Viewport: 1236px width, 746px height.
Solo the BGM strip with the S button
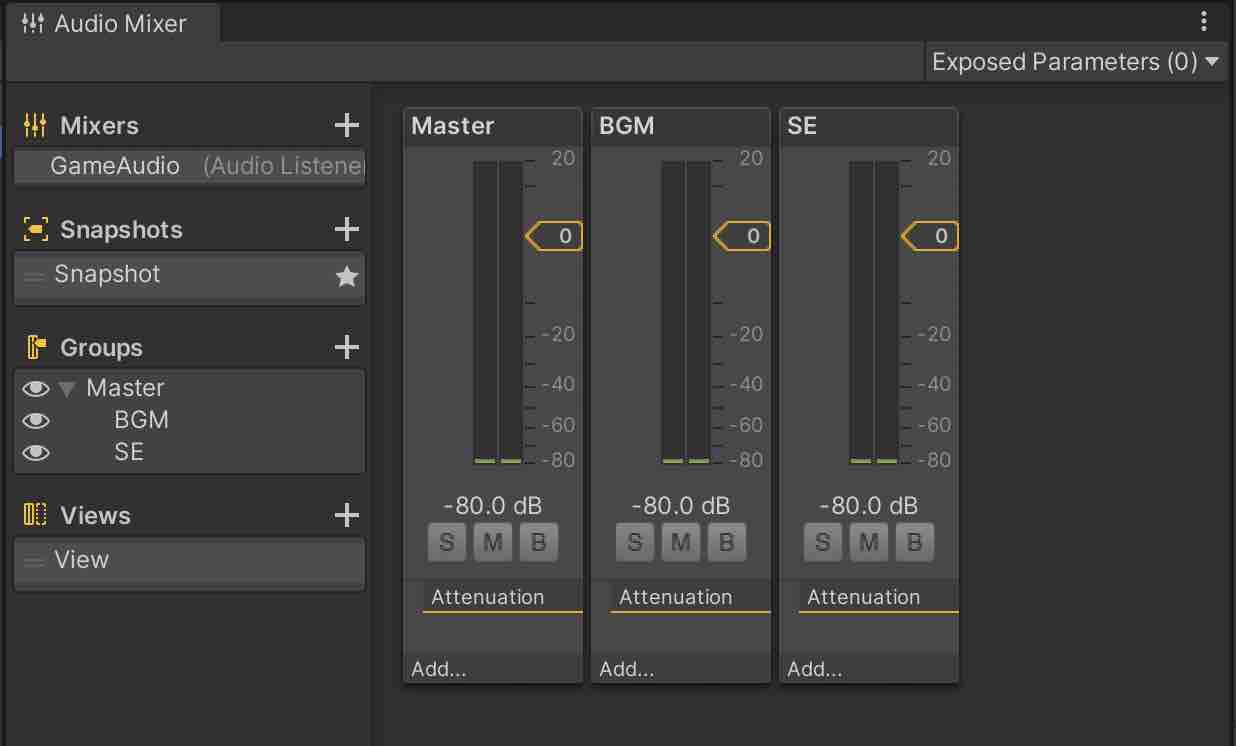coord(634,542)
